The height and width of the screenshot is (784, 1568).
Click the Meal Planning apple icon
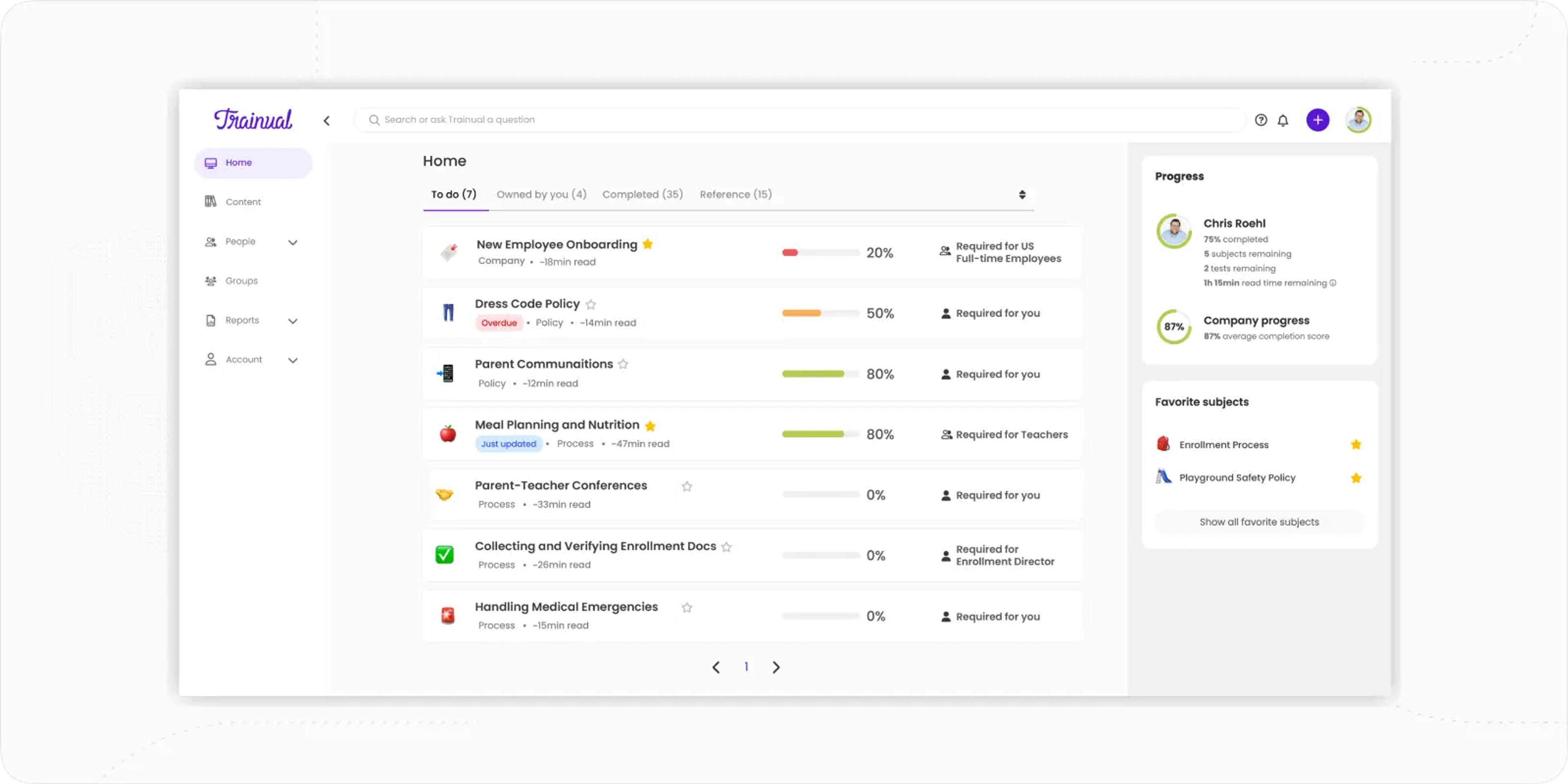448,433
